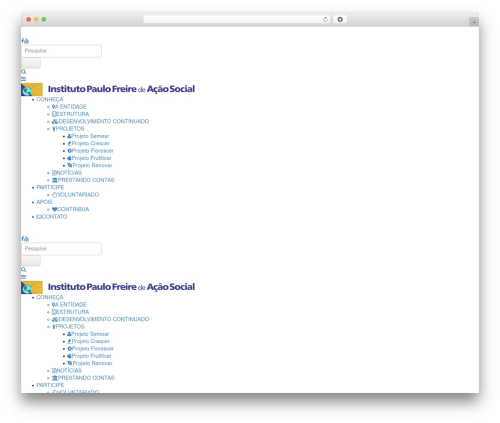Image resolution: width=500 pixels, height=423 pixels.
Task: Focus the upper Pesquise search field
Action: coord(62,51)
